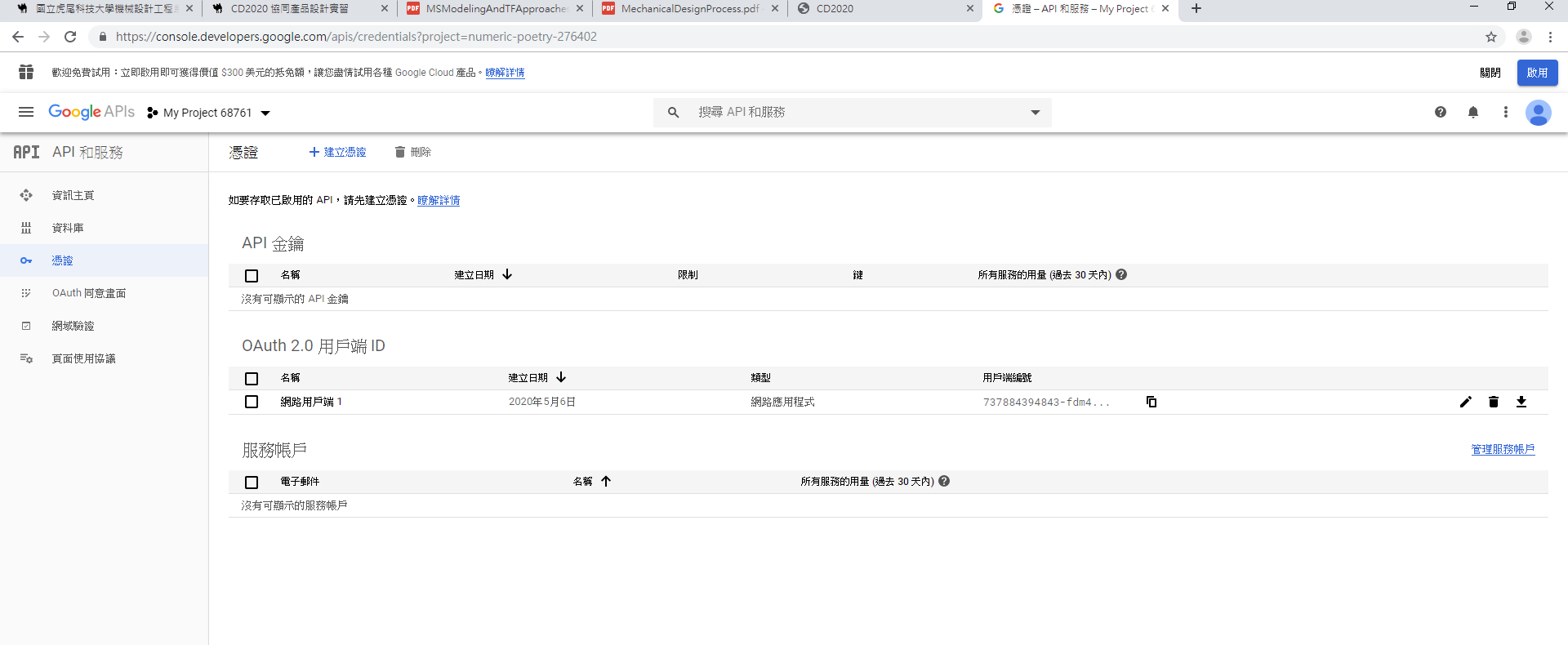The image size is (1568, 645).
Task: Open the 管理服務帳戶 link
Action: tap(1502, 449)
